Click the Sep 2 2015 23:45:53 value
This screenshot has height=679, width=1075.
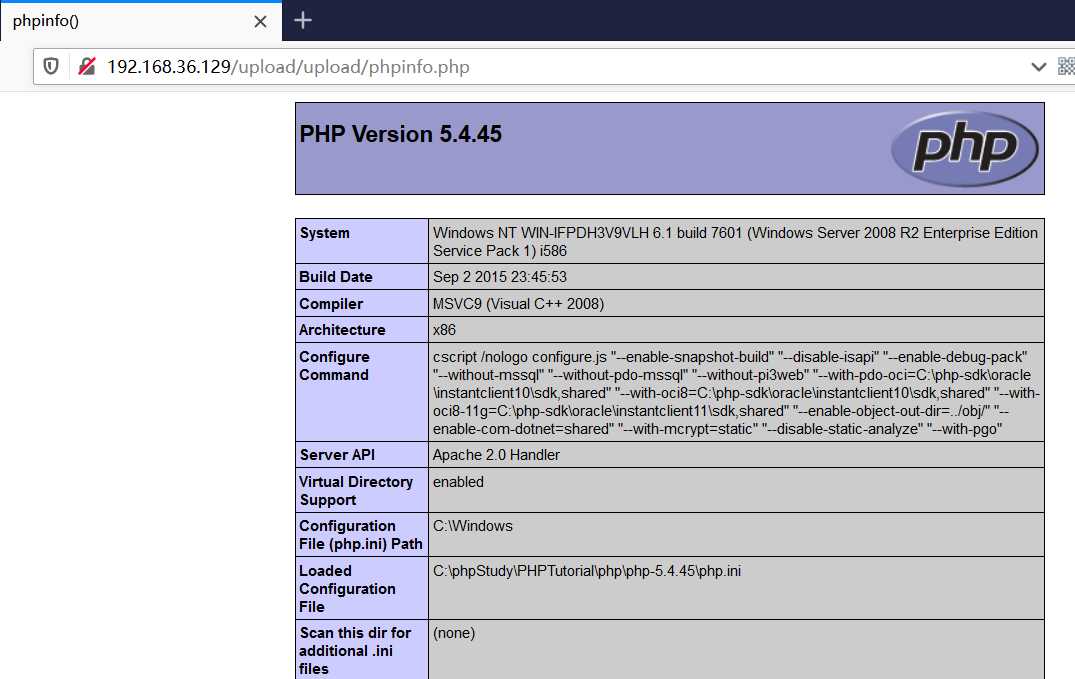500,277
